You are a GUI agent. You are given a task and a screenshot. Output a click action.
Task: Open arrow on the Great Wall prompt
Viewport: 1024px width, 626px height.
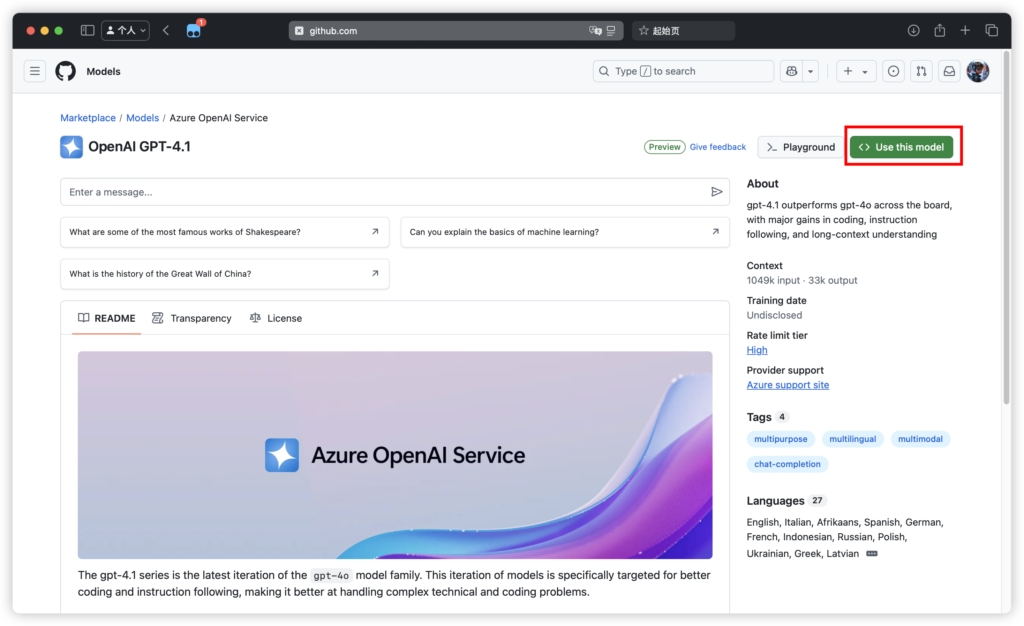(x=375, y=274)
